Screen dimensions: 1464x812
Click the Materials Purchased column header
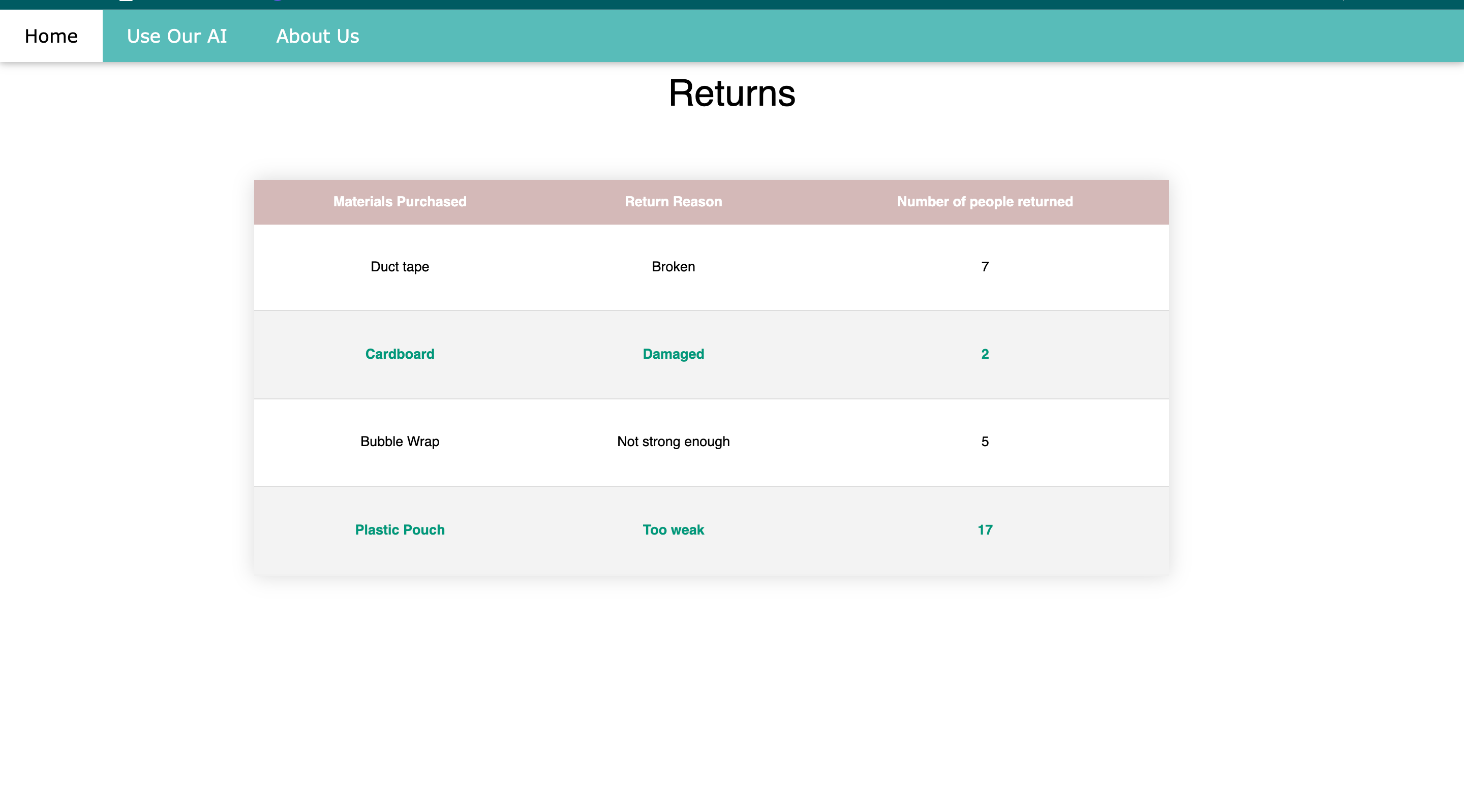tap(400, 202)
